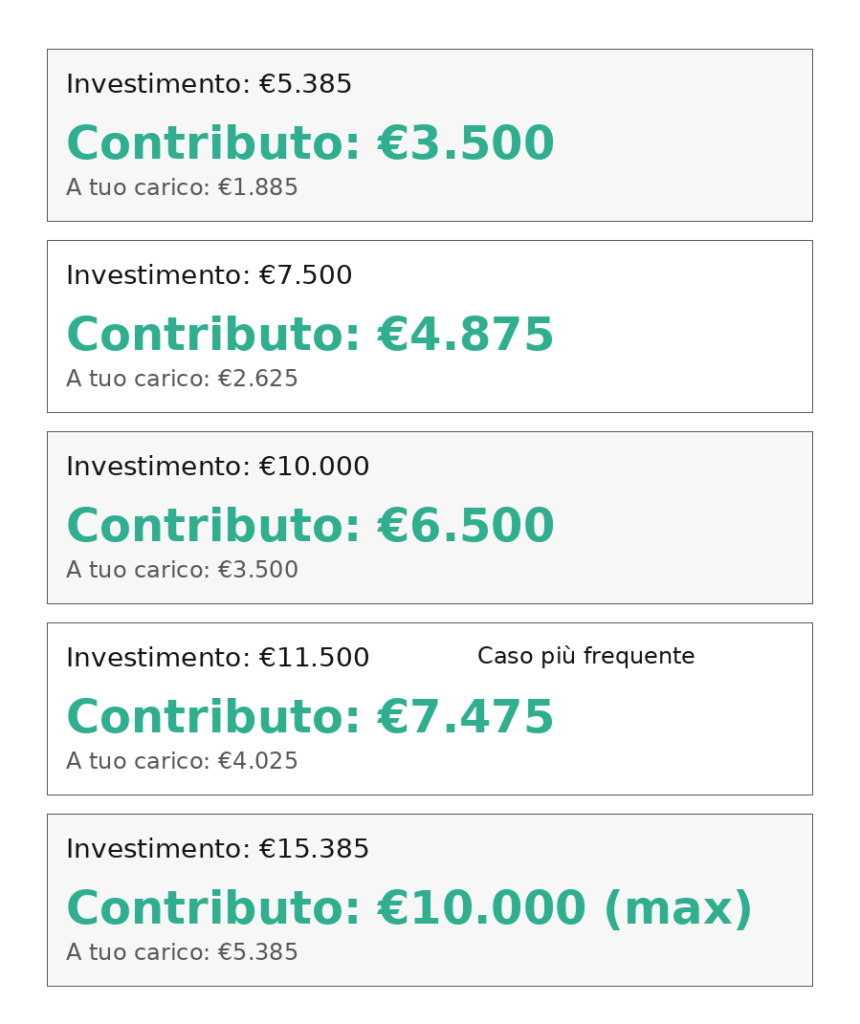This screenshot has height=1024, width=860.
Task: Click the Investimento €5.385 text
Action: point(209,84)
